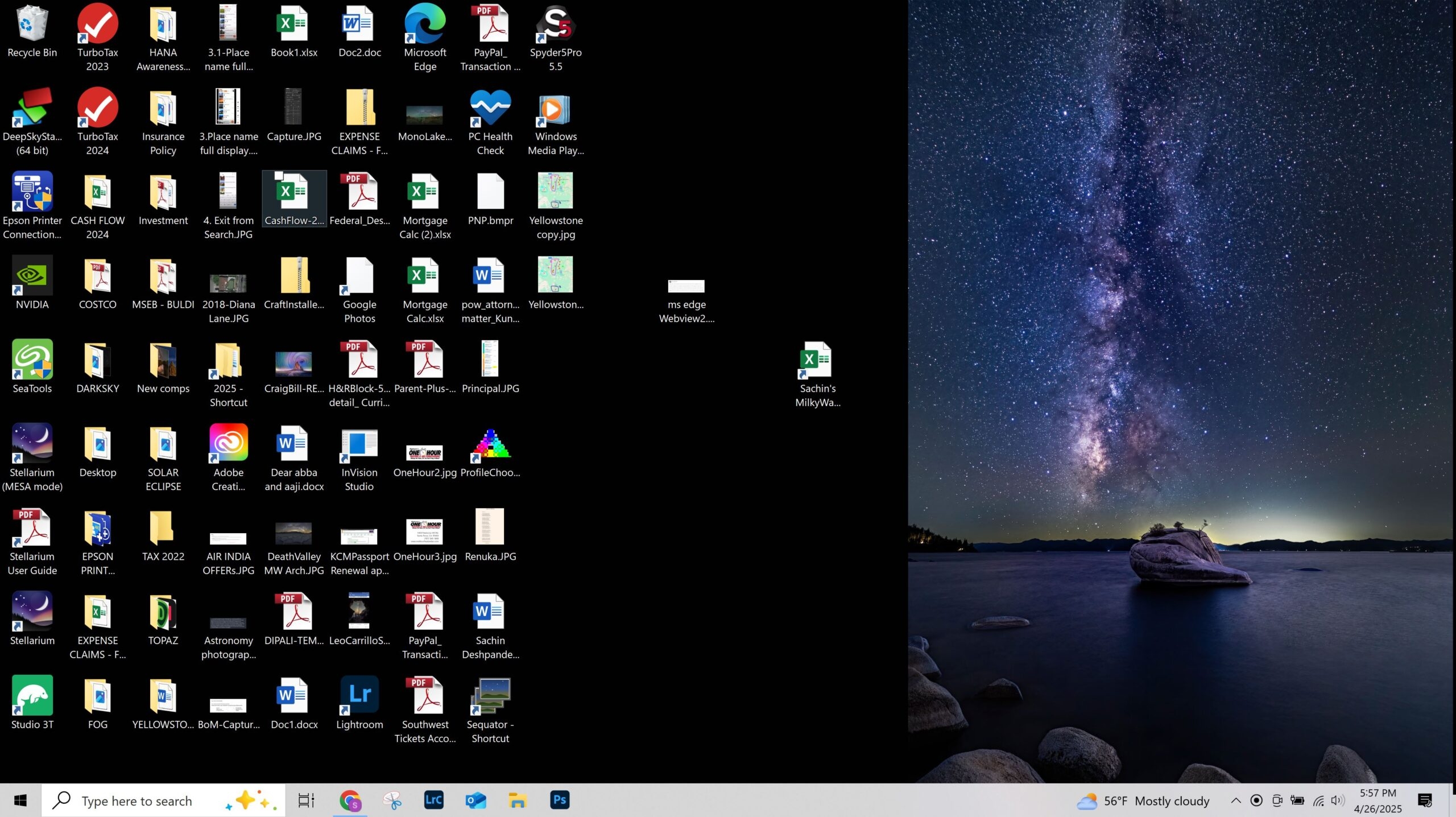Click the Windows Start button

click(x=20, y=801)
